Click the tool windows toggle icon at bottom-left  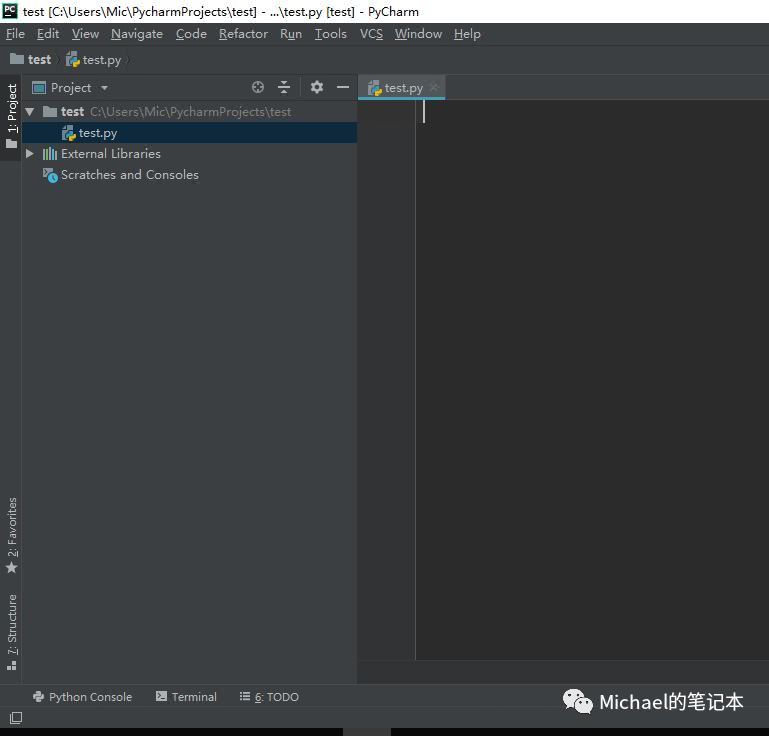(15, 718)
